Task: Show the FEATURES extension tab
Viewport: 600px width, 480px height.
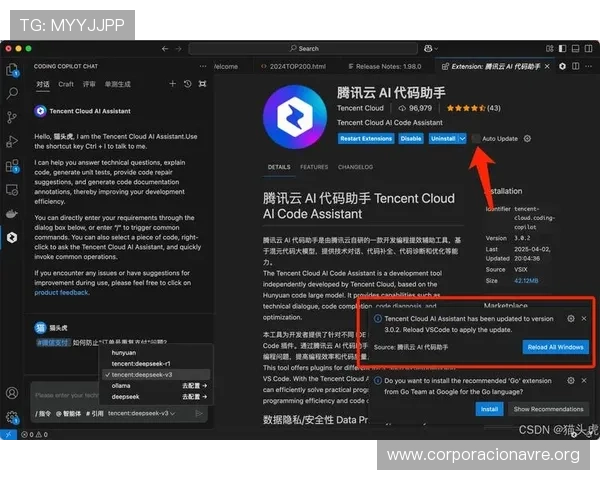Action: coord(314,167)
